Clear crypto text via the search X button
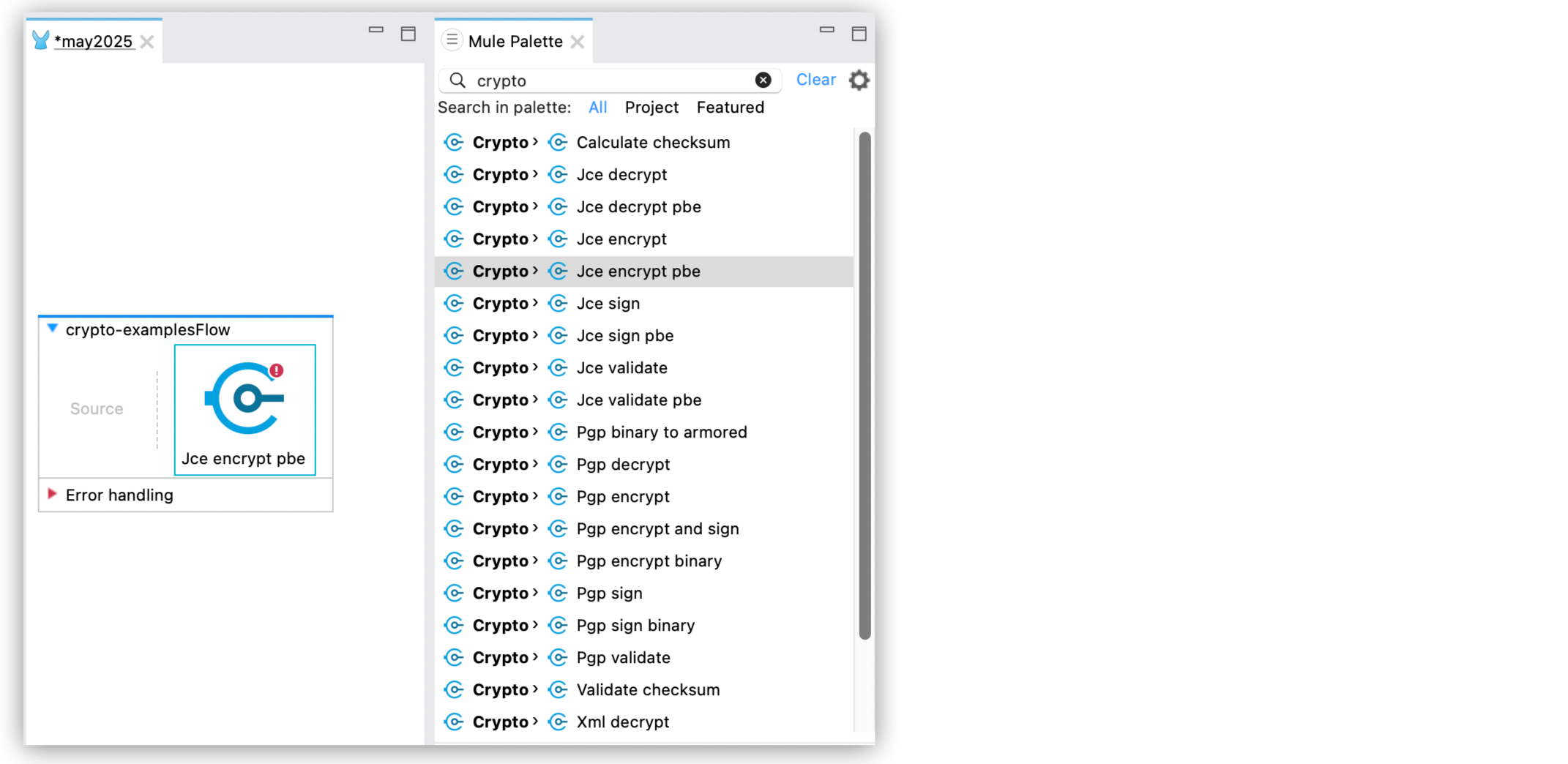The height and width of the screenshot is (764, 1568). tap(764, 80)
